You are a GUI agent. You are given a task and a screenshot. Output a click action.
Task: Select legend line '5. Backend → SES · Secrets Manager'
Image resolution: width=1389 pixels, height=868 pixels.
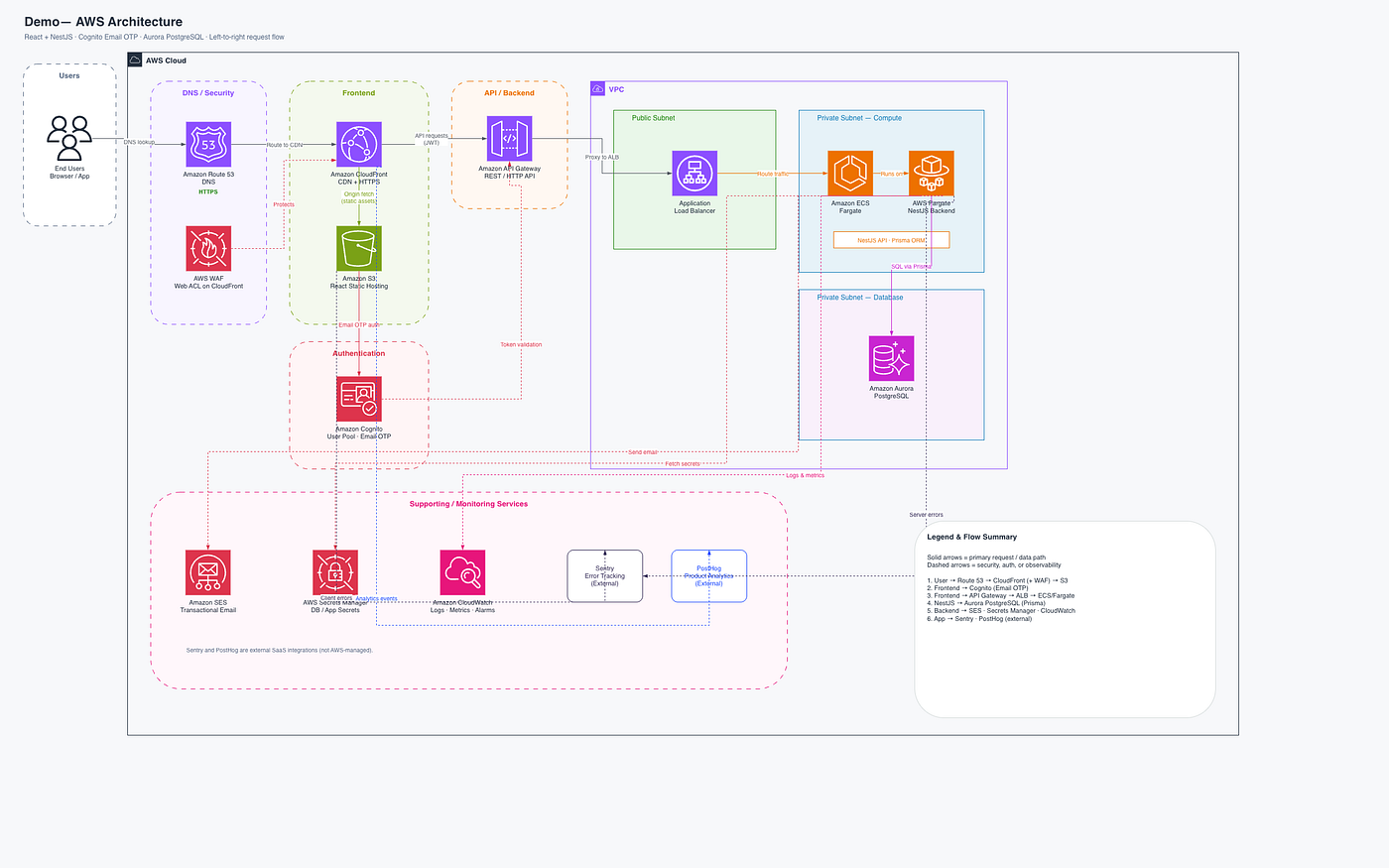tap(1001, 611)
